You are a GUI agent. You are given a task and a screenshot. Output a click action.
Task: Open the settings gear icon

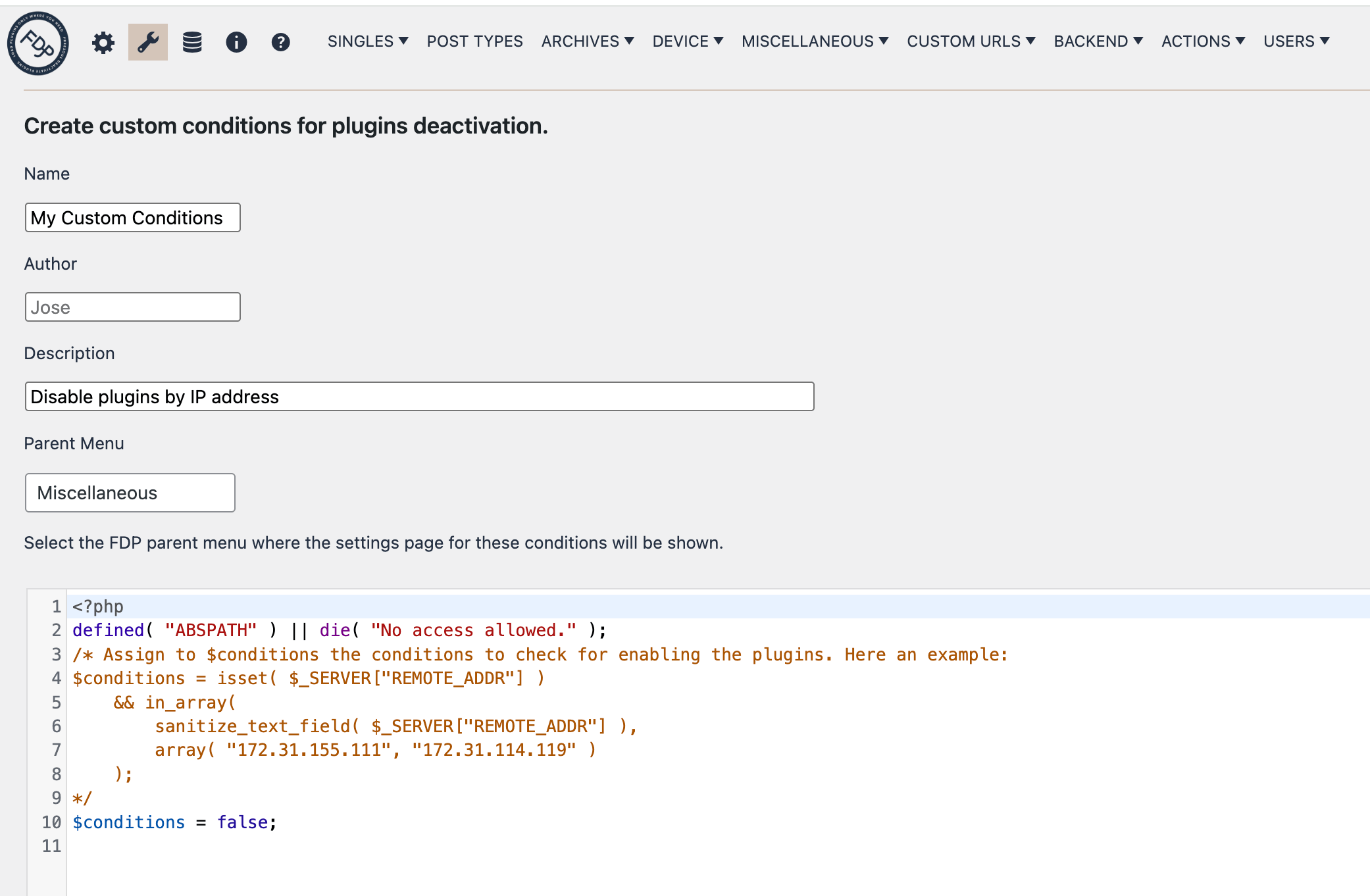[103, 41]
